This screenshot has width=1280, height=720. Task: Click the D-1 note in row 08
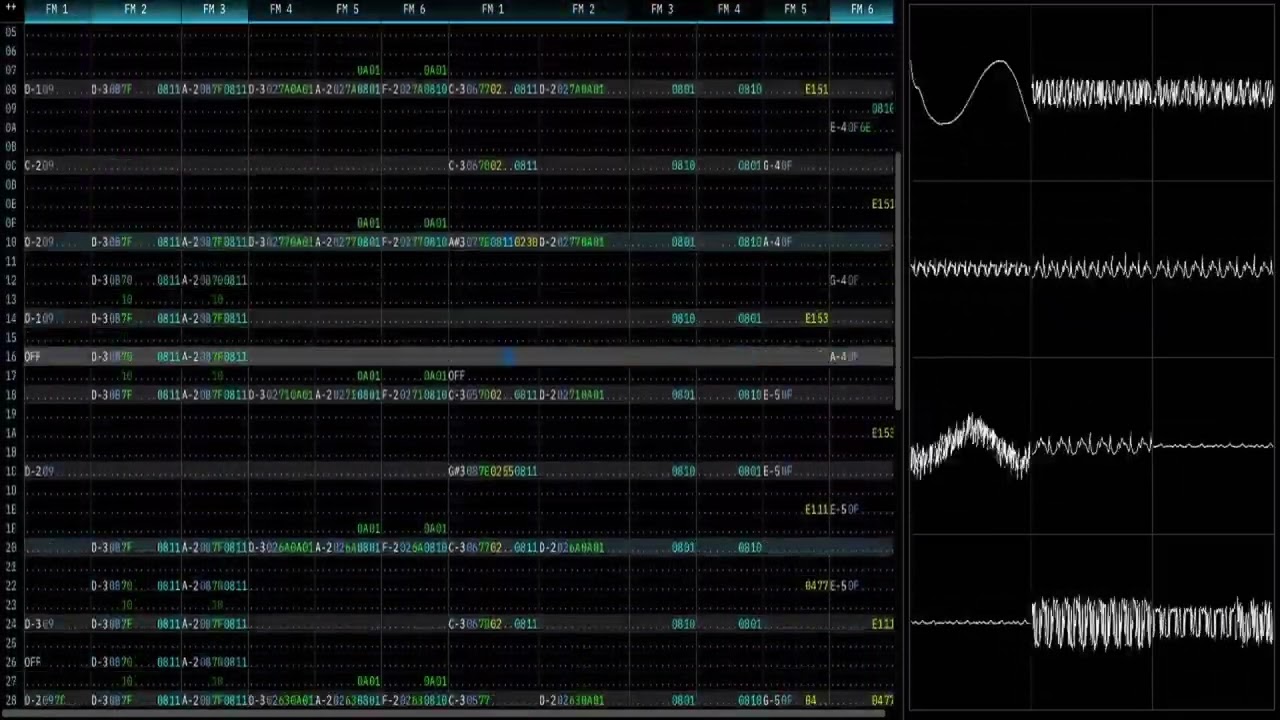[33, 90]
